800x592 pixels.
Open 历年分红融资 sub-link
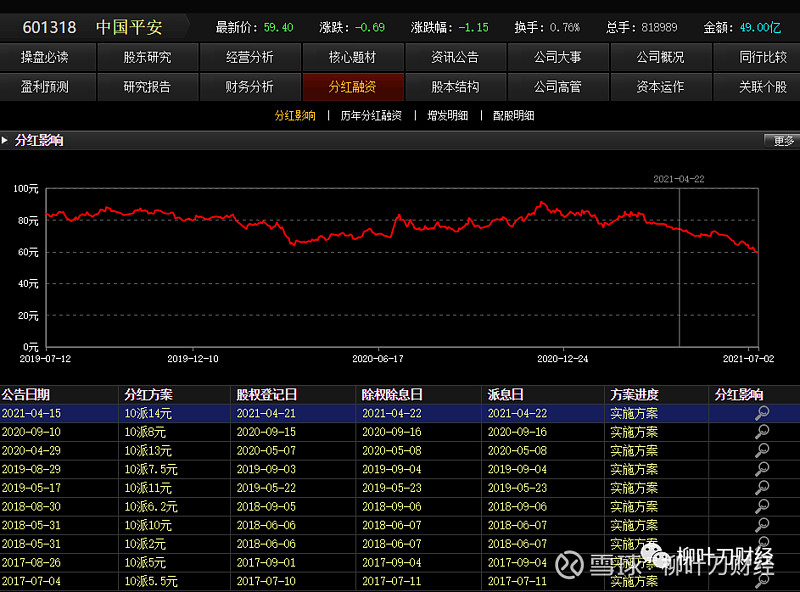[x=371, y=116]
